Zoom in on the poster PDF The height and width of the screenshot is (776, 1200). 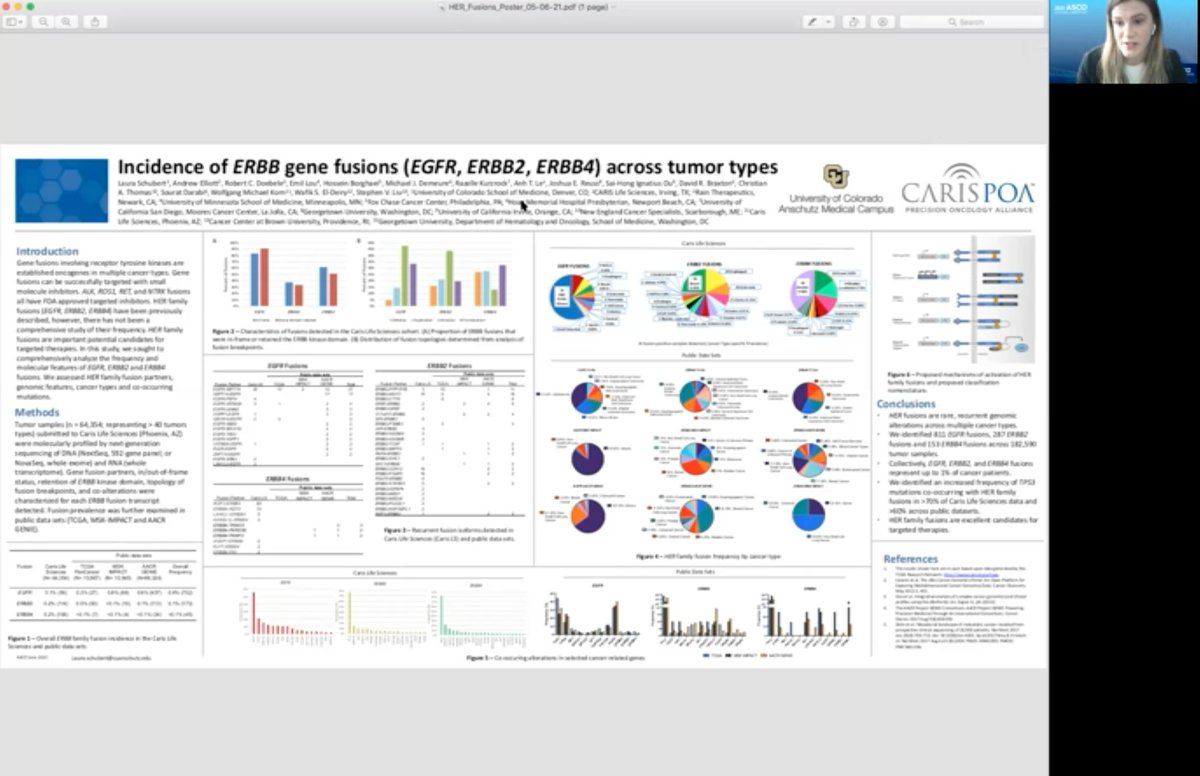click(66, 21)
